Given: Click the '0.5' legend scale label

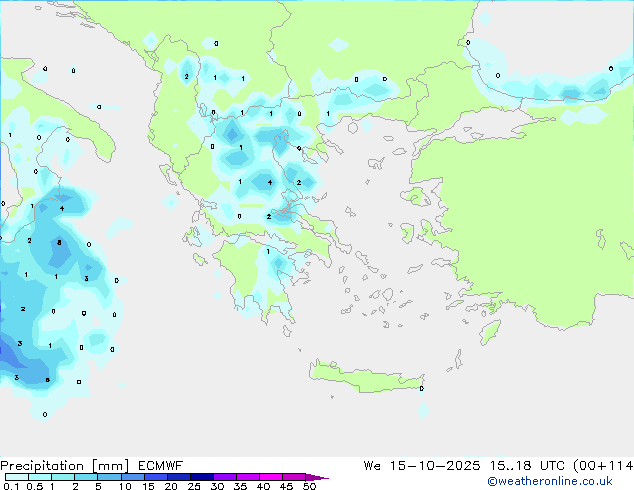Looking at the screenshot, I should pyautogui.click(x=35, y=486).
